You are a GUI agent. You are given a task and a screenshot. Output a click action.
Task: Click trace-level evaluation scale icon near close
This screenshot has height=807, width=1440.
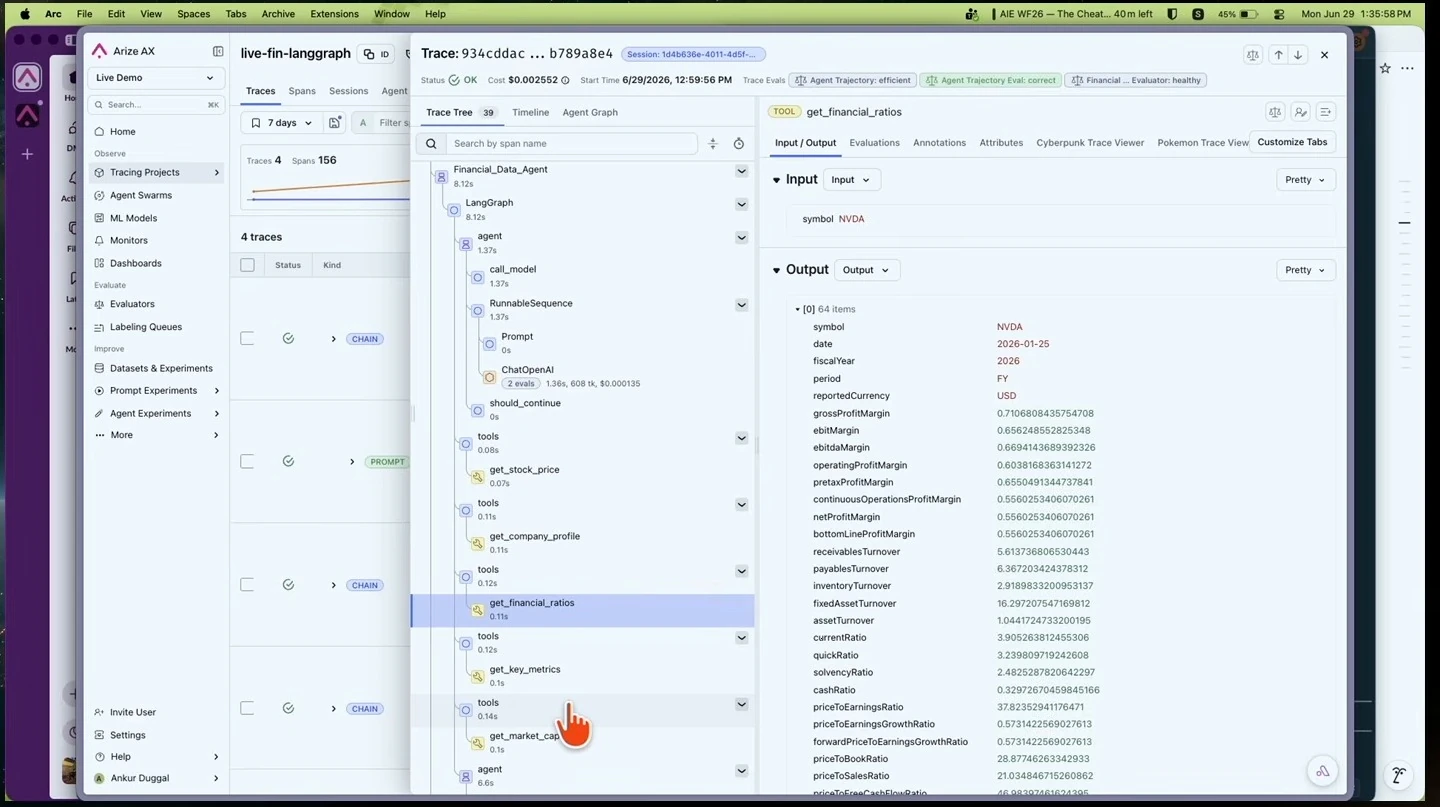click(1253, 55)
